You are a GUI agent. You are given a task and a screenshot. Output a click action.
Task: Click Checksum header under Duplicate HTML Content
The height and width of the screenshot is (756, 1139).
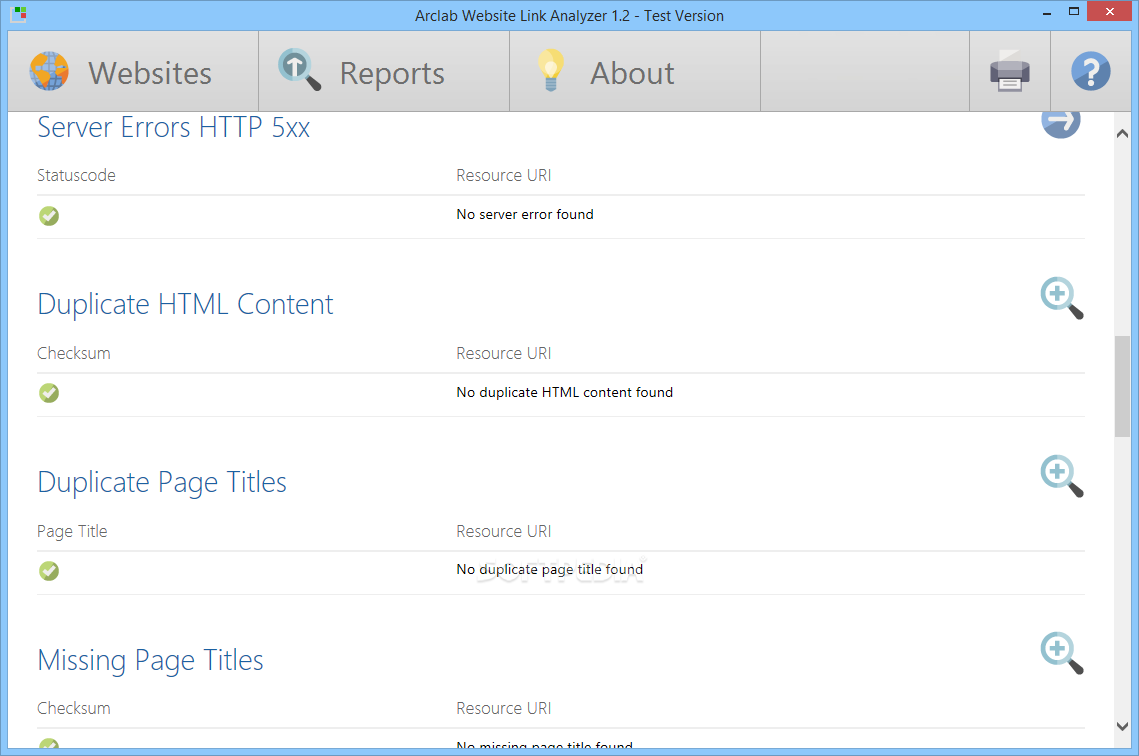[x=73, y=353]
